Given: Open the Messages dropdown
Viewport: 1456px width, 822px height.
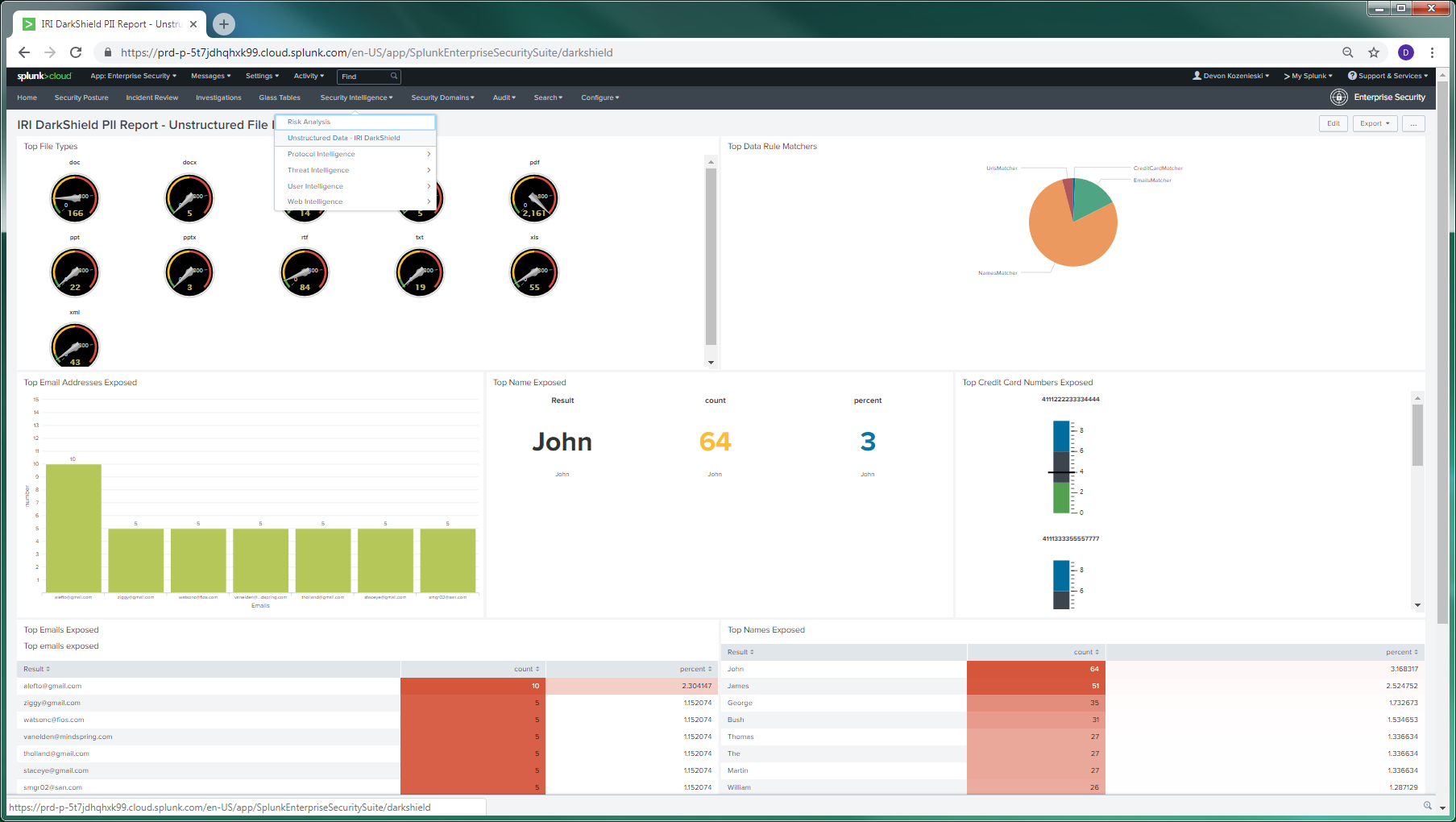Looking at the screenshot, I should pos(210,77).
